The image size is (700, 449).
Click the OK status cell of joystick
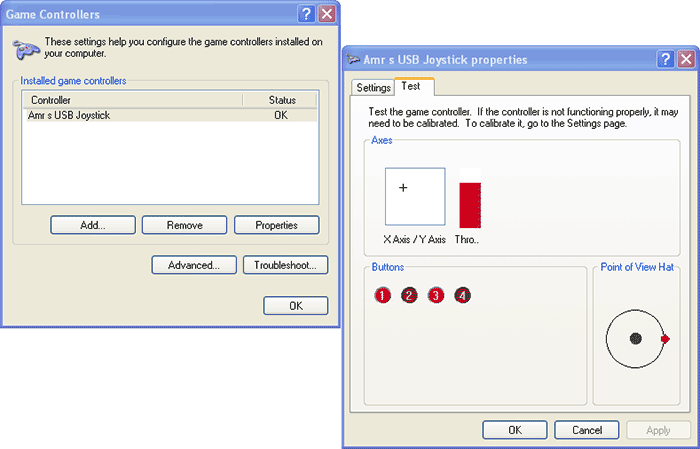pos(281,115)
